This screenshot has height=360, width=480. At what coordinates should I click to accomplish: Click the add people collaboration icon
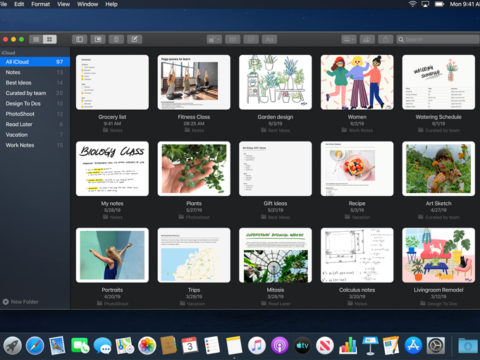(367, 39)
